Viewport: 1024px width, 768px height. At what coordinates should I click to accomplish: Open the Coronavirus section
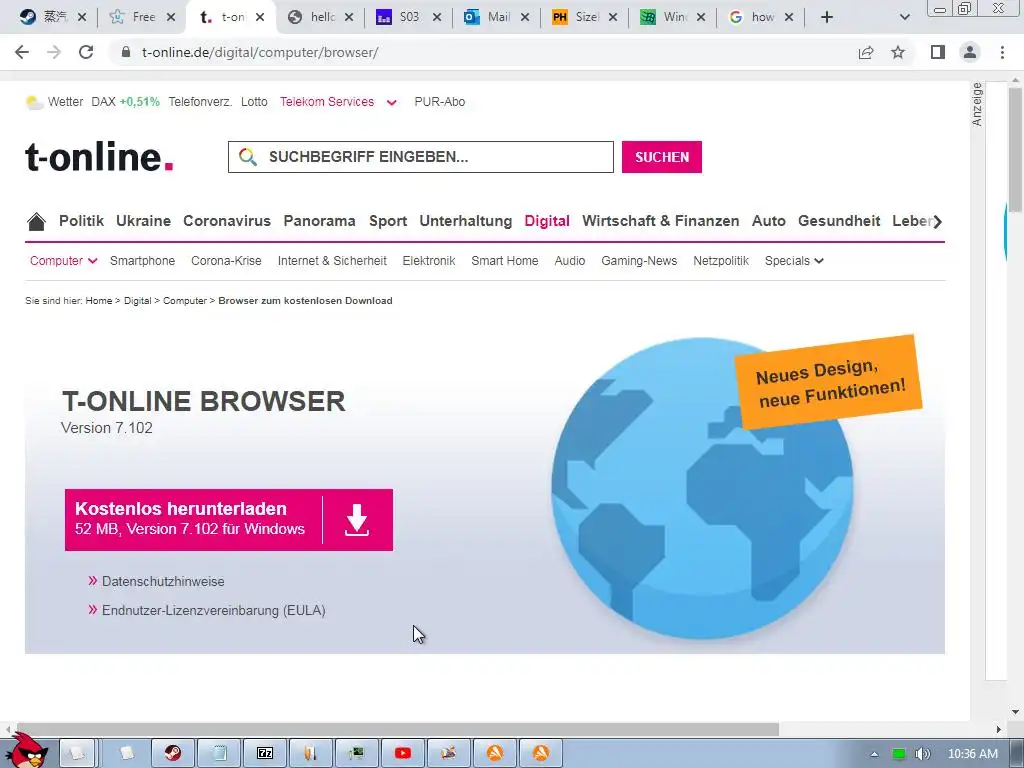coord(227,221)
